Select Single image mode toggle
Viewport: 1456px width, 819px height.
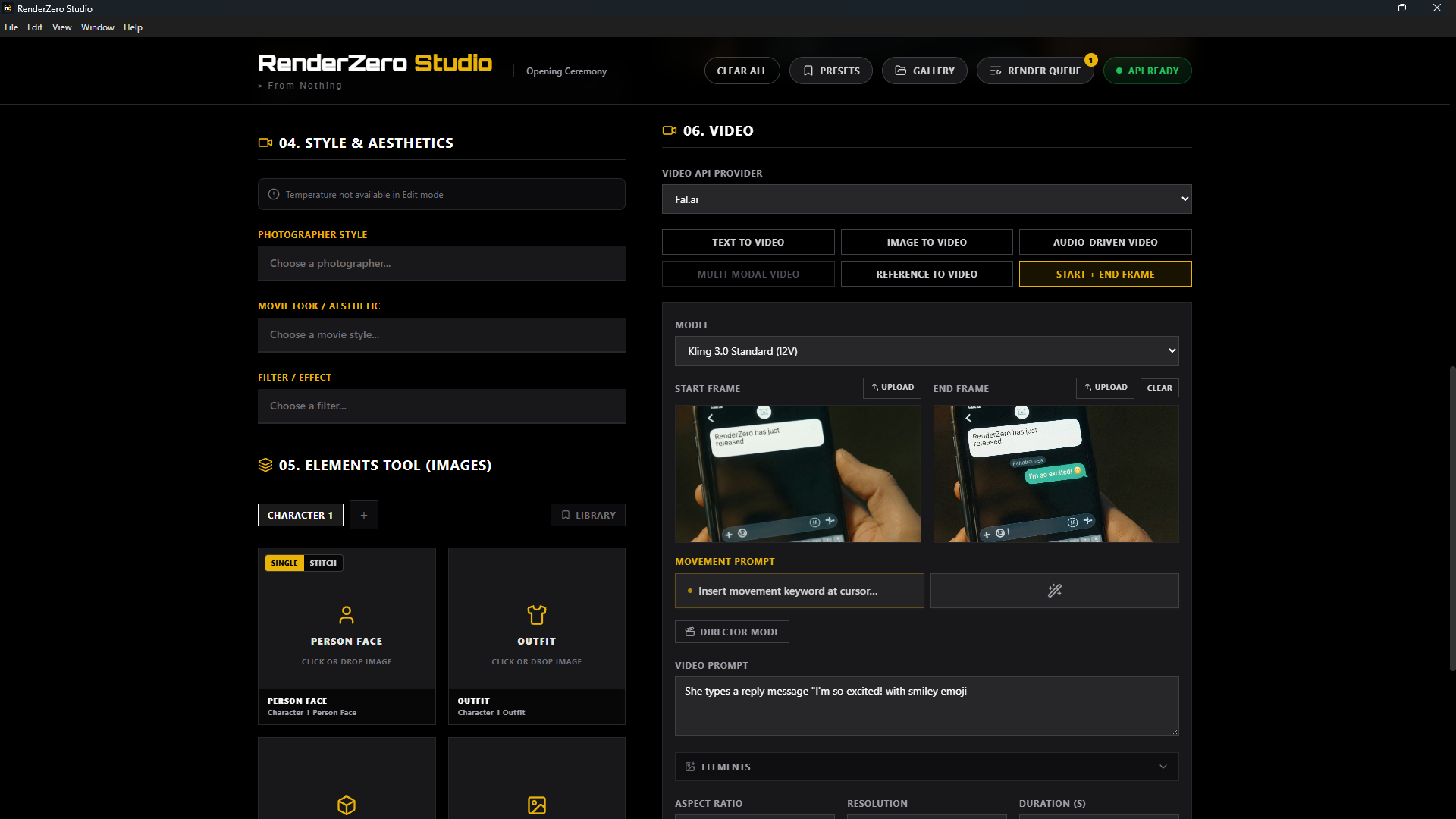coord(284,563)
